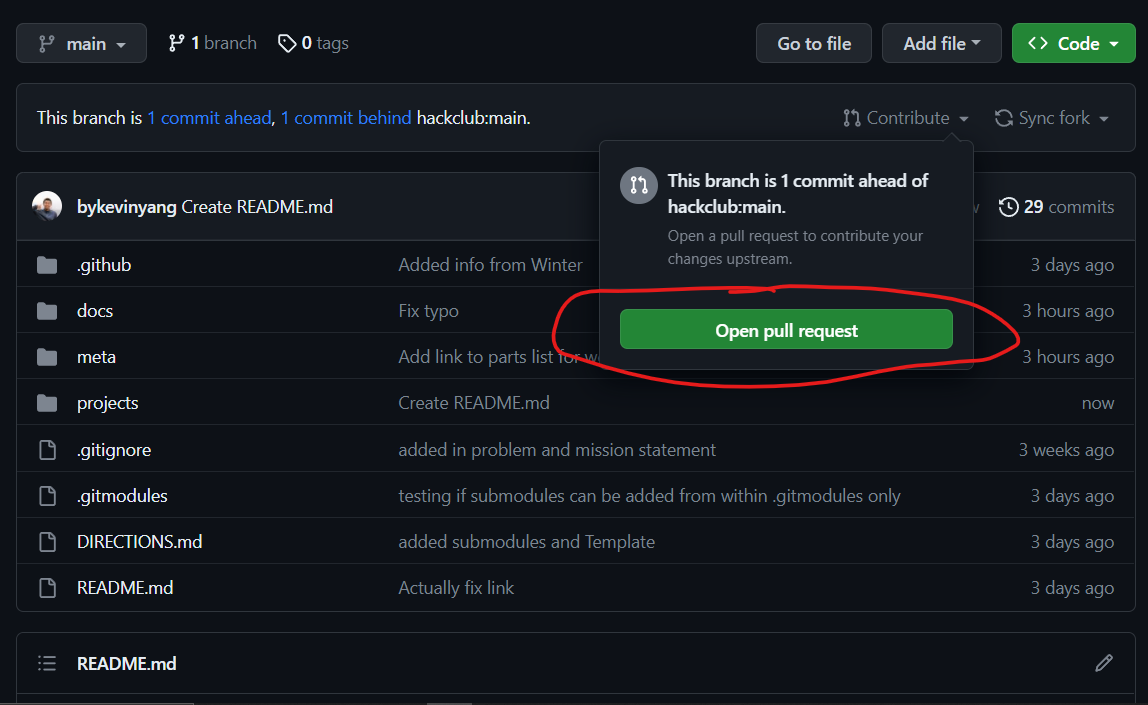Open the bykevinyang author link
Image resolution: width=1148 pixels, height=705 pixels.
click(x=127, y=207)
